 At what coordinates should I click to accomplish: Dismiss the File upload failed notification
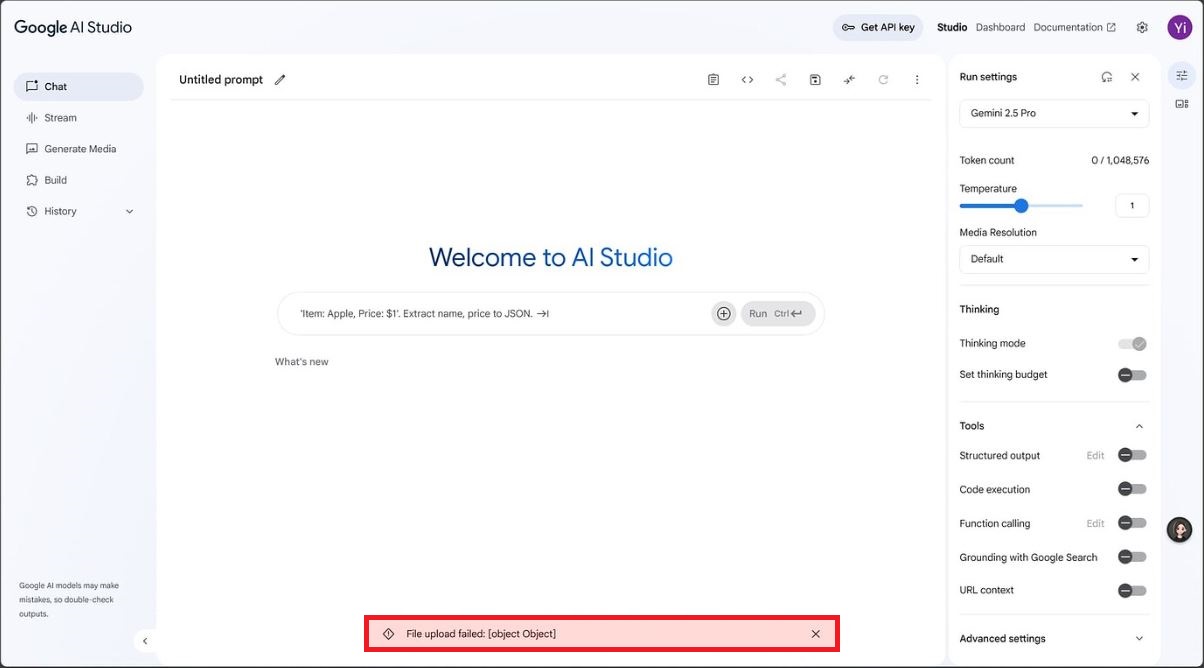816,634
